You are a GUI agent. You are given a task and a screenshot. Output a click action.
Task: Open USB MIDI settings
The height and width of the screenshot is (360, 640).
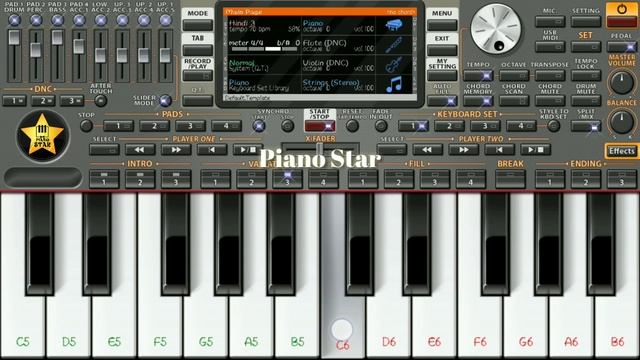click(550, 47)
